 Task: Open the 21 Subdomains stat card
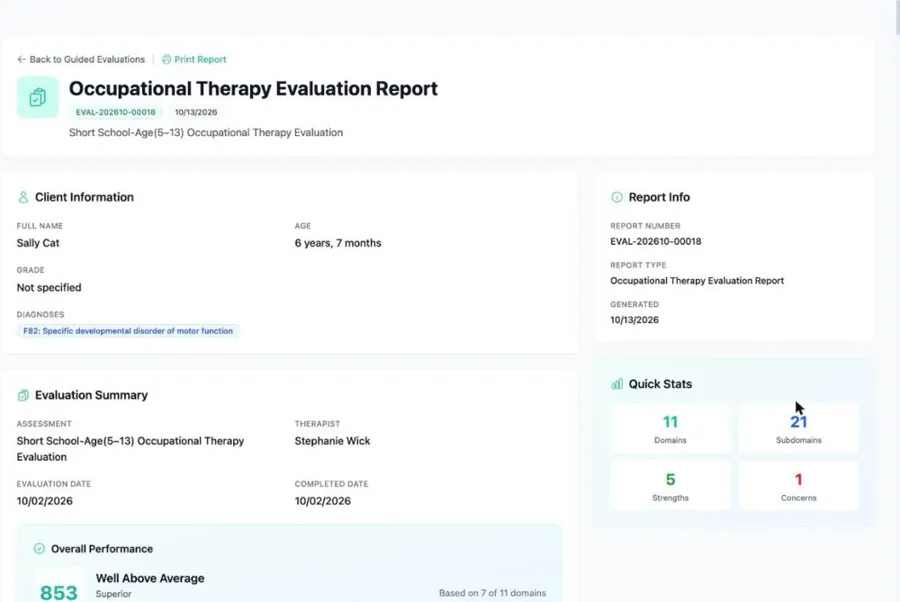[x=798, y=429]
